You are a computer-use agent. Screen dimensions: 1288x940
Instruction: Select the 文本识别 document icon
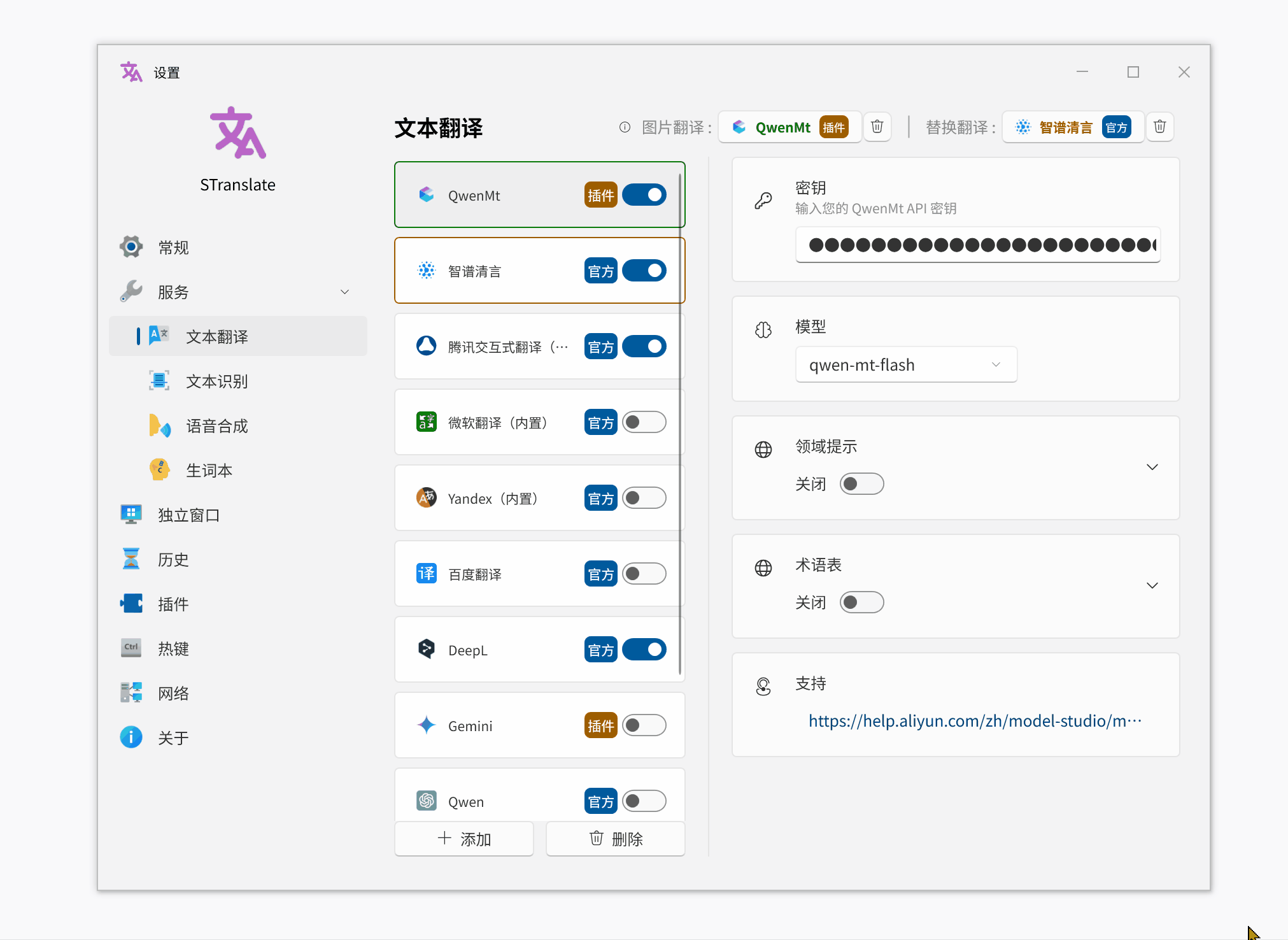tap(159, 380)
